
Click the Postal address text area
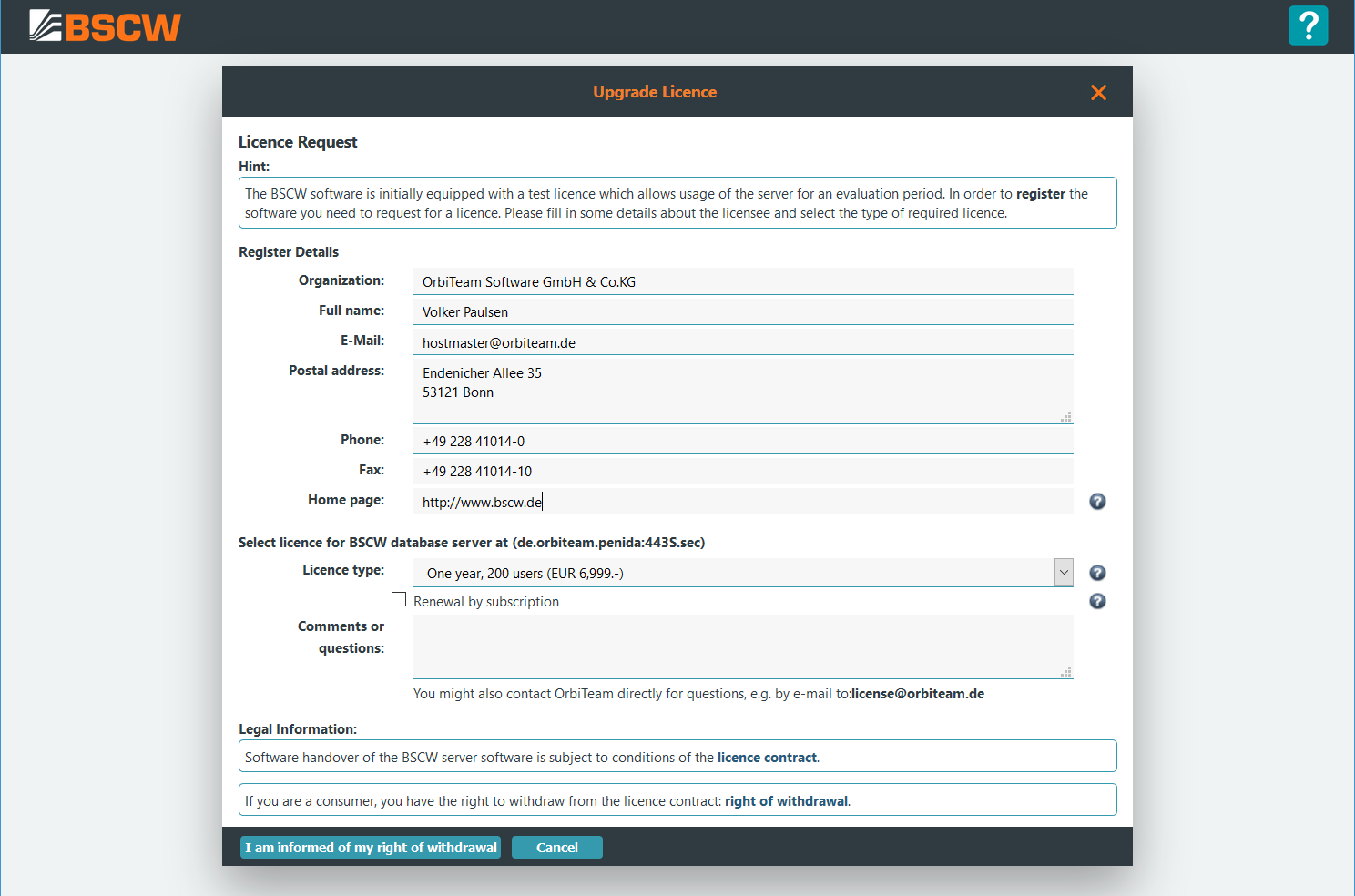tap(743, 392)
